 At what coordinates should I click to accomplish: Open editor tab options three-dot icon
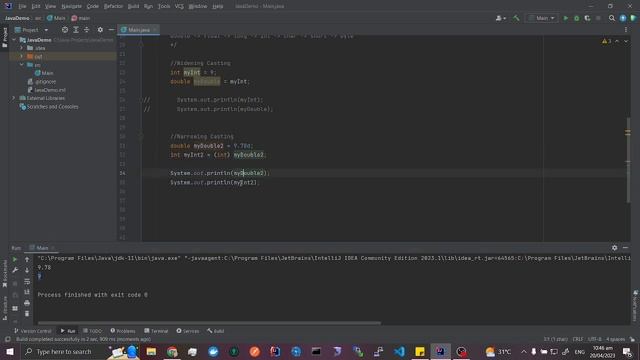pyautogui.click(x=626, y=30)
